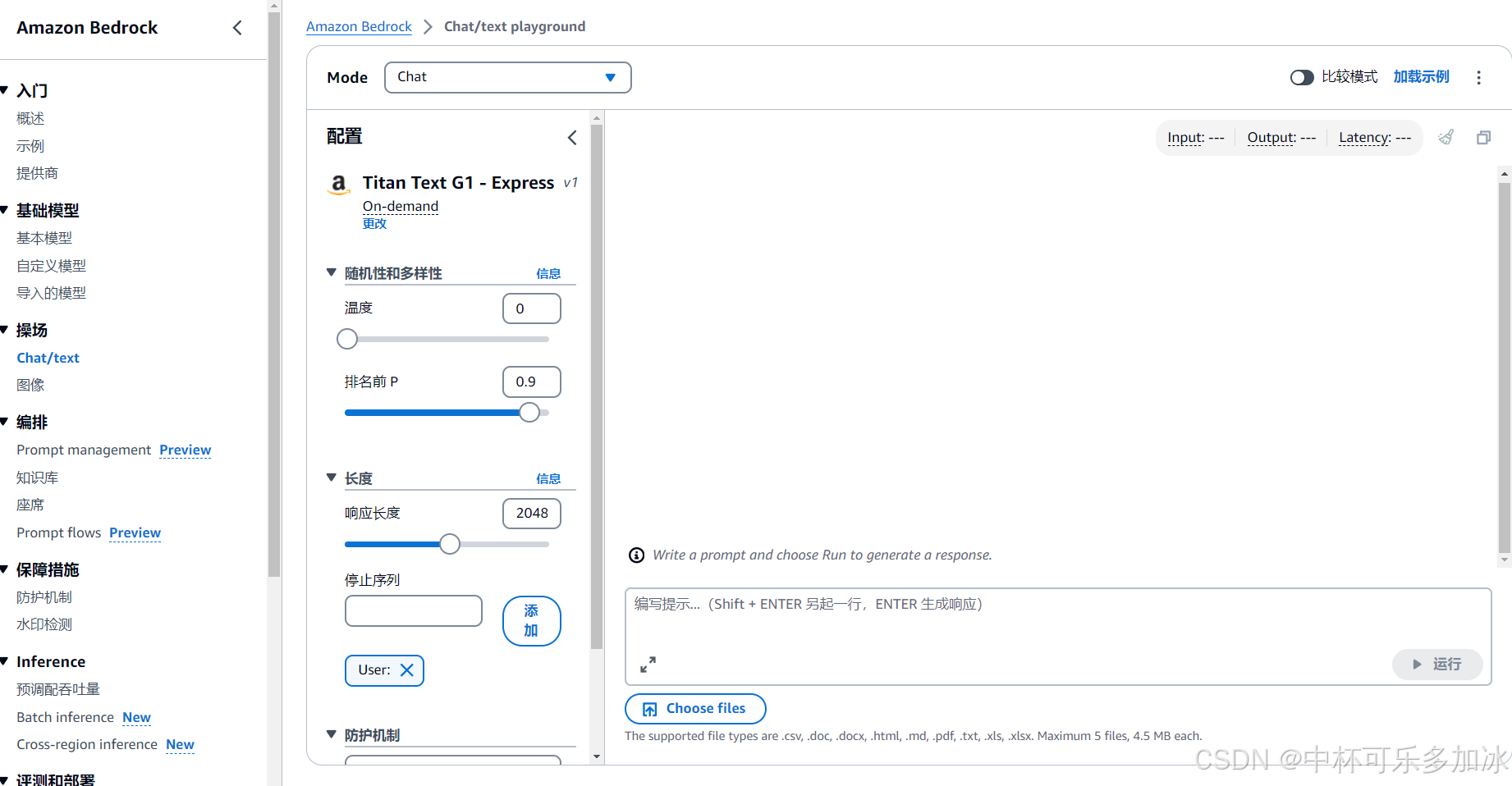This screenshot has width=1512, height=786.
Task: Collapse the 入门 sidebar group
Action: point(4,90)
